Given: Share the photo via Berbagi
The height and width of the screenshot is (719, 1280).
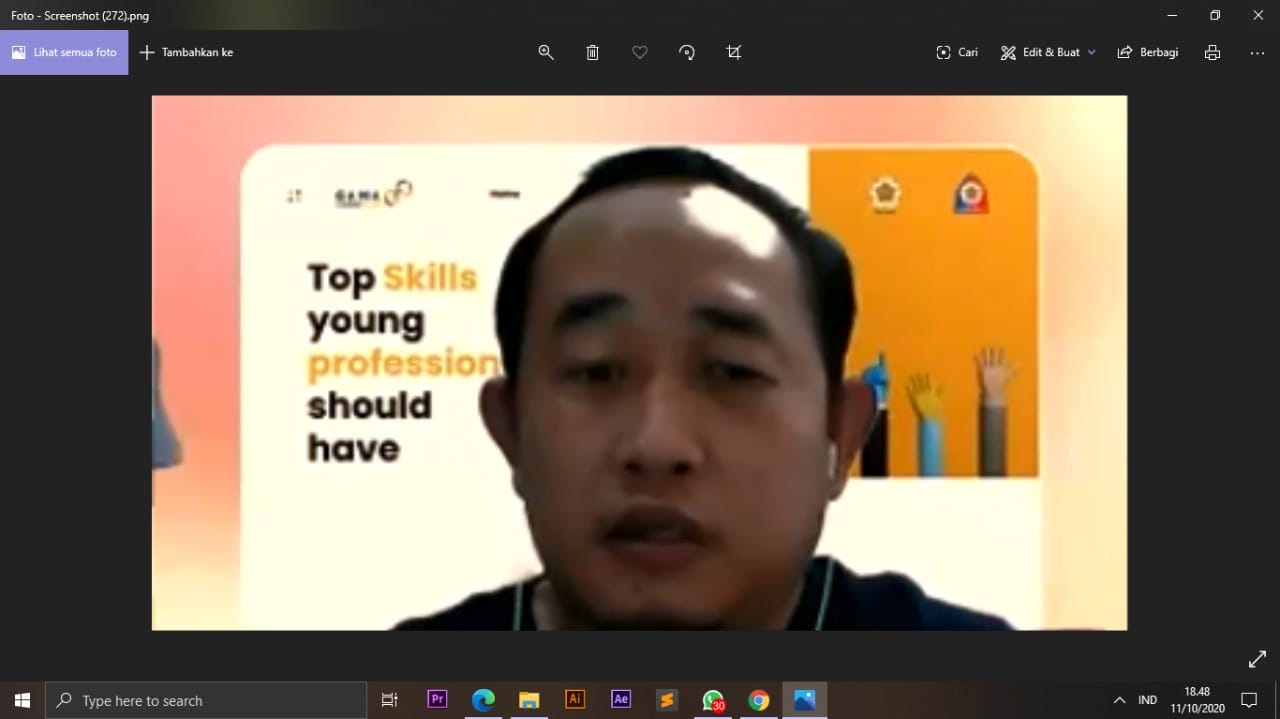Looking at the screenshot, I should (1148, 52).
